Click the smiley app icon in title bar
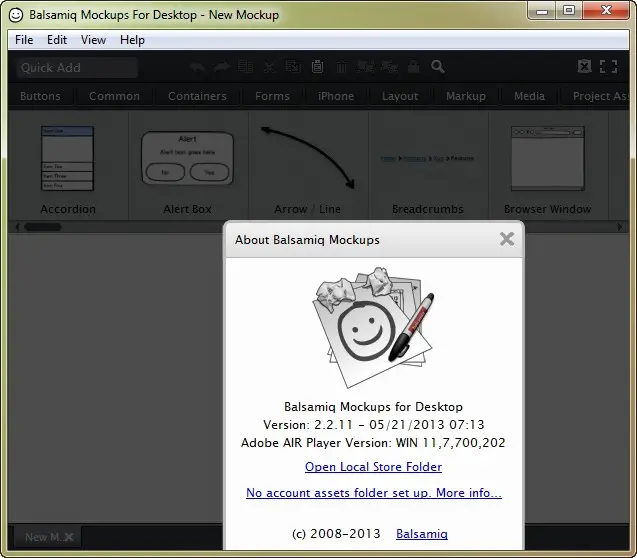Viewport: 637px width, 558px height. (x=16, y=15)
